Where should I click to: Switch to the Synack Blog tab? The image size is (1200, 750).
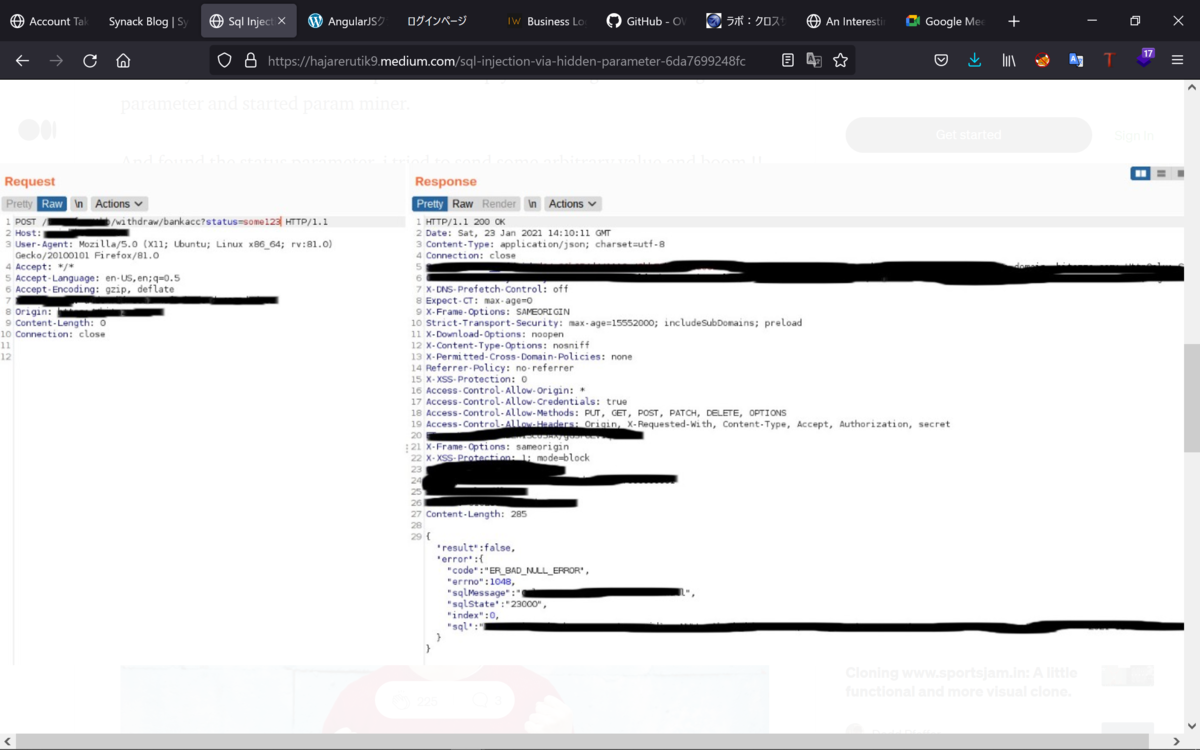click(x=148, y=21)
